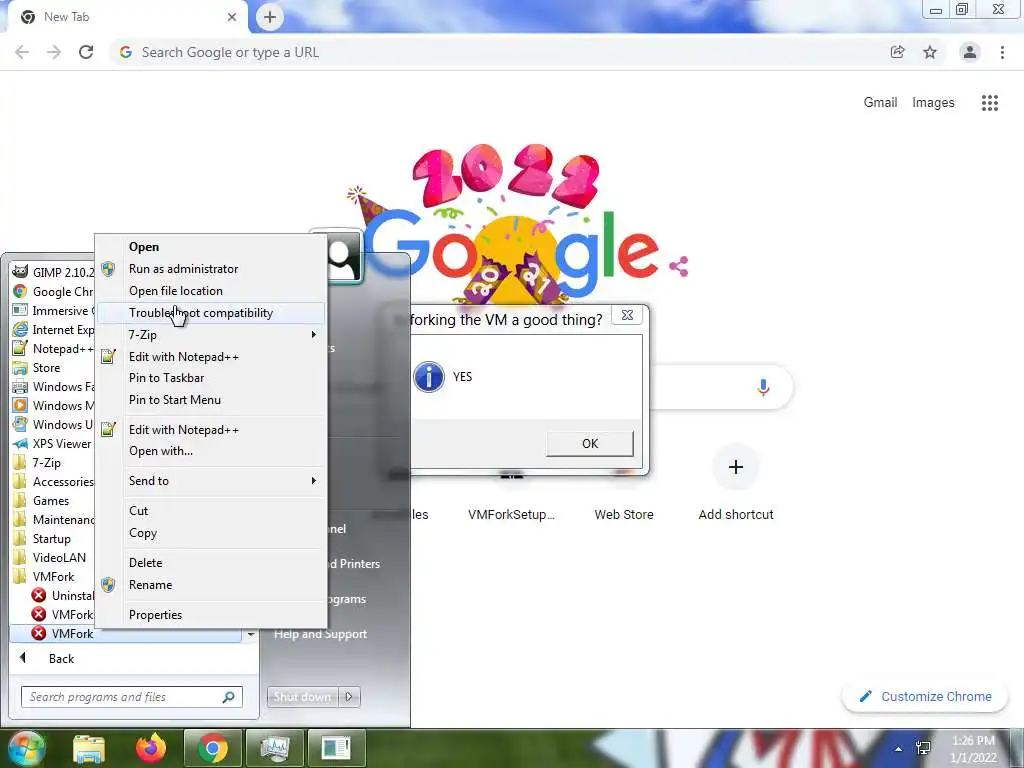Viewport: 1024px width, 768px height.
Task: Launch Firefox from the taskbar
Action: (151, 748)
